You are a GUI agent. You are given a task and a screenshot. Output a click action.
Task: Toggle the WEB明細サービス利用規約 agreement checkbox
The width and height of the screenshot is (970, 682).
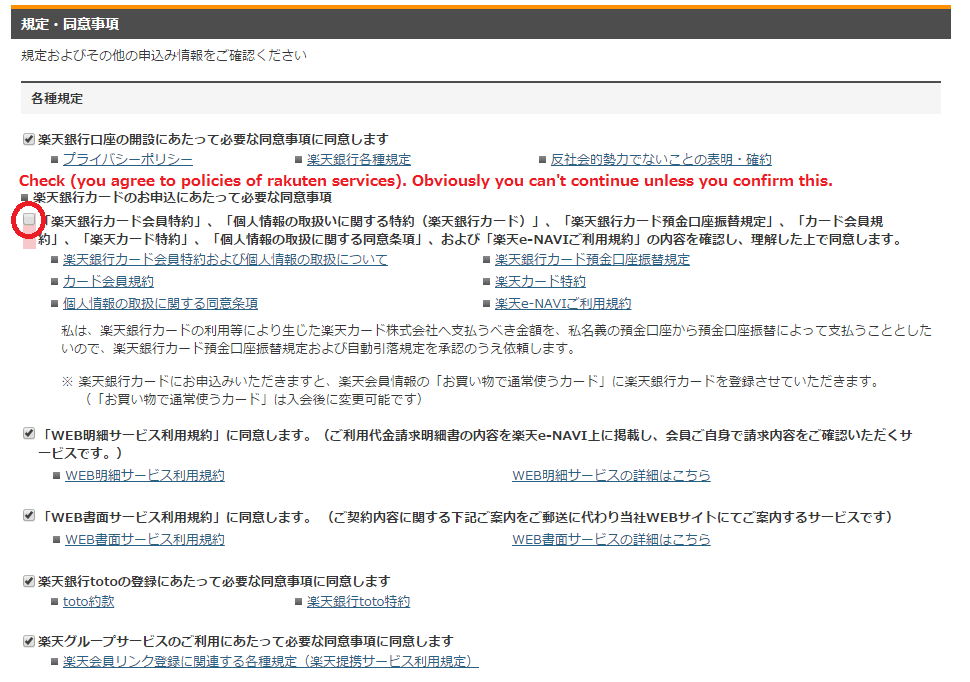(x=28, y=433)
